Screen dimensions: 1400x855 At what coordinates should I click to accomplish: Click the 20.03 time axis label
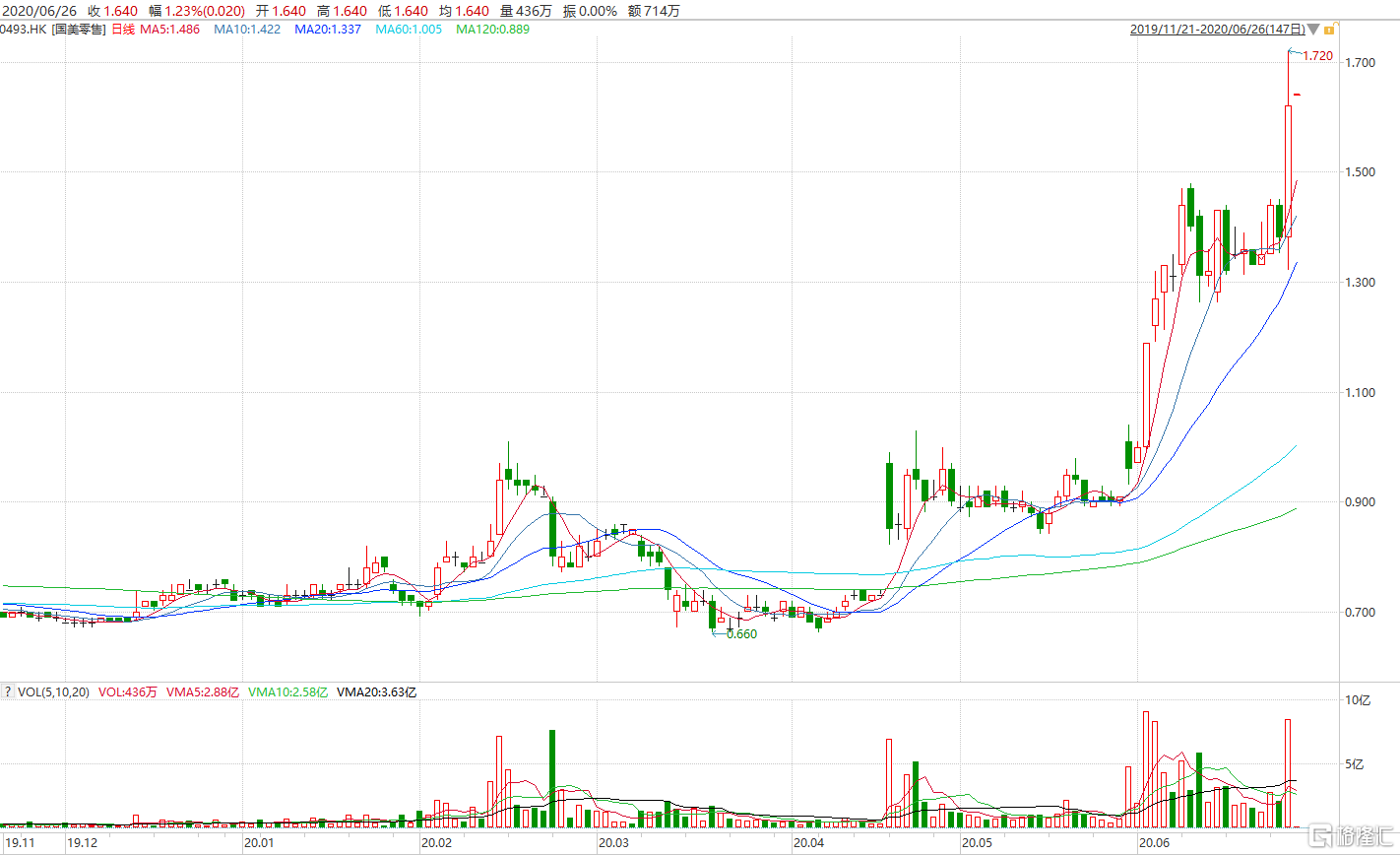click(x=613, y=843)
